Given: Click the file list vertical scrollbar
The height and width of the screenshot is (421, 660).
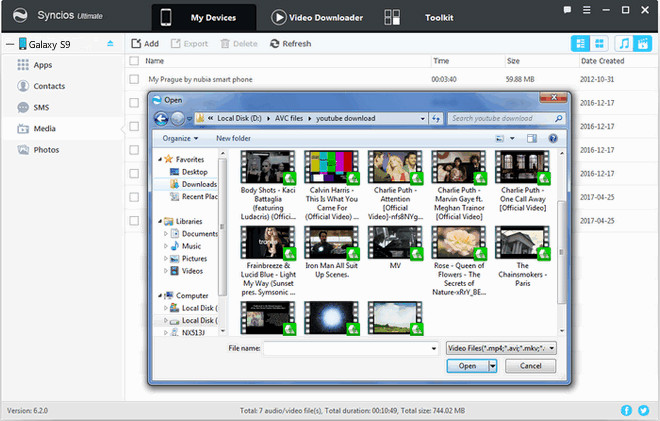Looking at the screenshot, I should [561, 252].
